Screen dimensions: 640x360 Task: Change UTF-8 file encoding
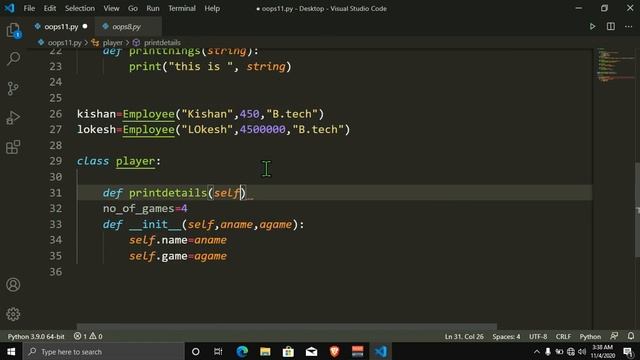click(538, 336)
